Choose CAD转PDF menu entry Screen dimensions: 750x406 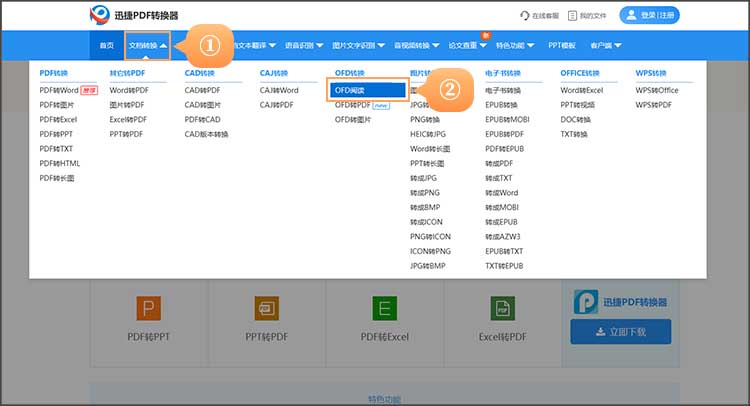(x=202, y=90)
